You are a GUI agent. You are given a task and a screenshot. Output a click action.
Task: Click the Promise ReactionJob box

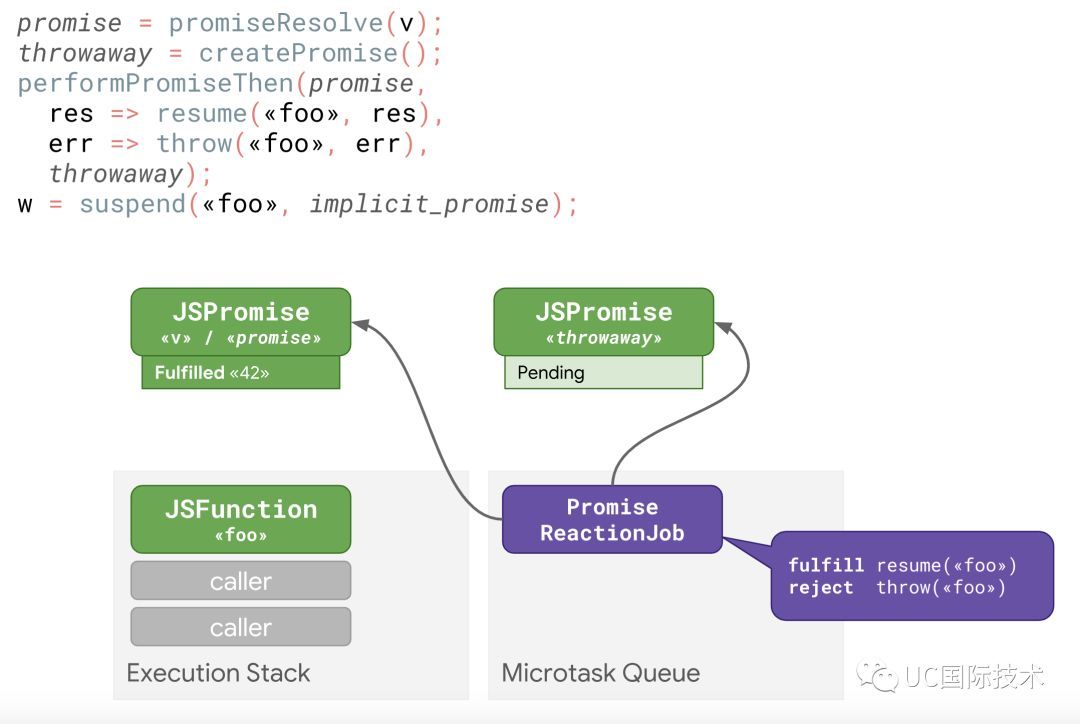tap(612, 519)
